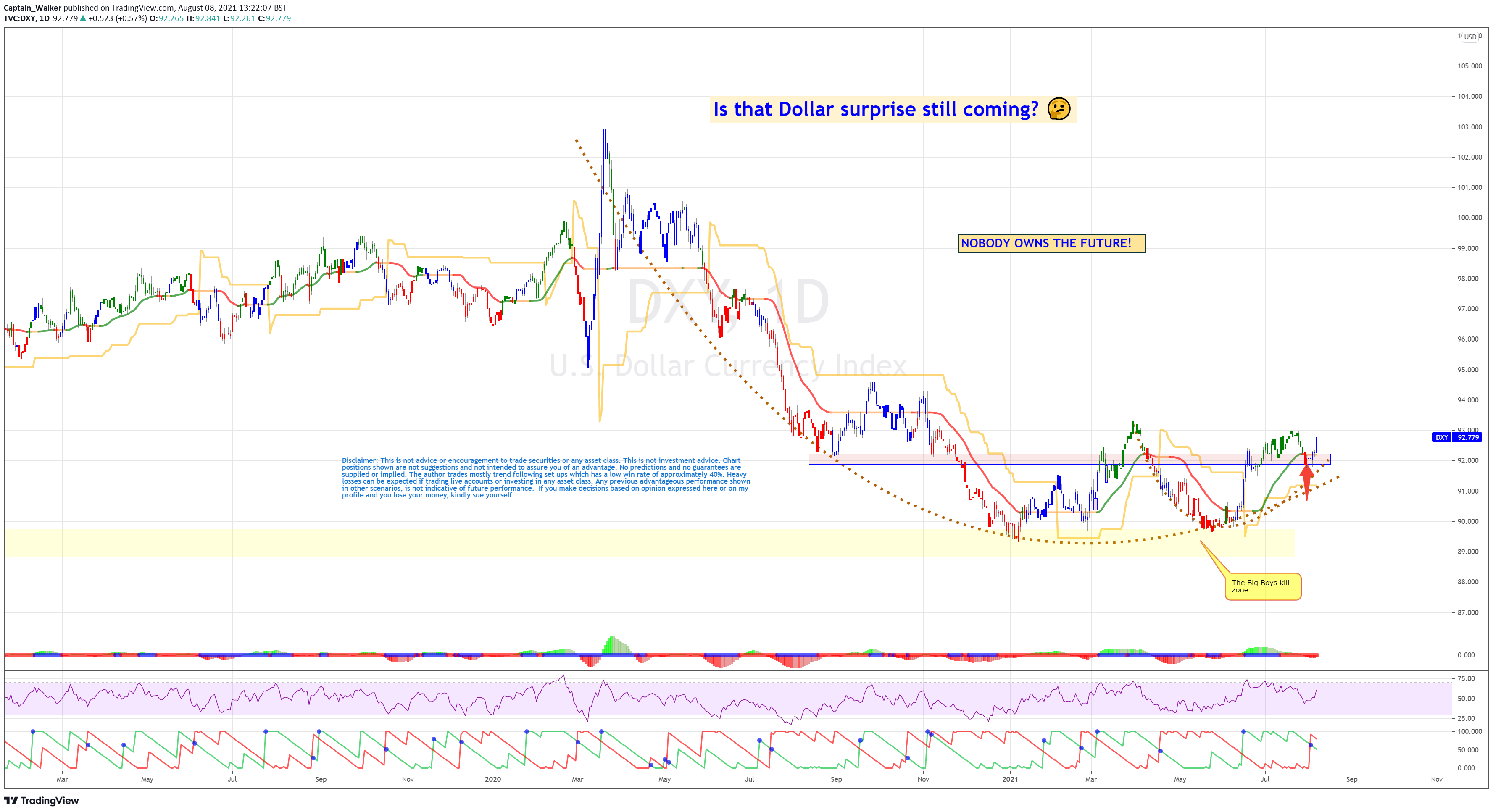The height and width of the screenshot is (812, 1493).
Task: Click the 100.000 label on the price axis
Action: [1469, 218]
